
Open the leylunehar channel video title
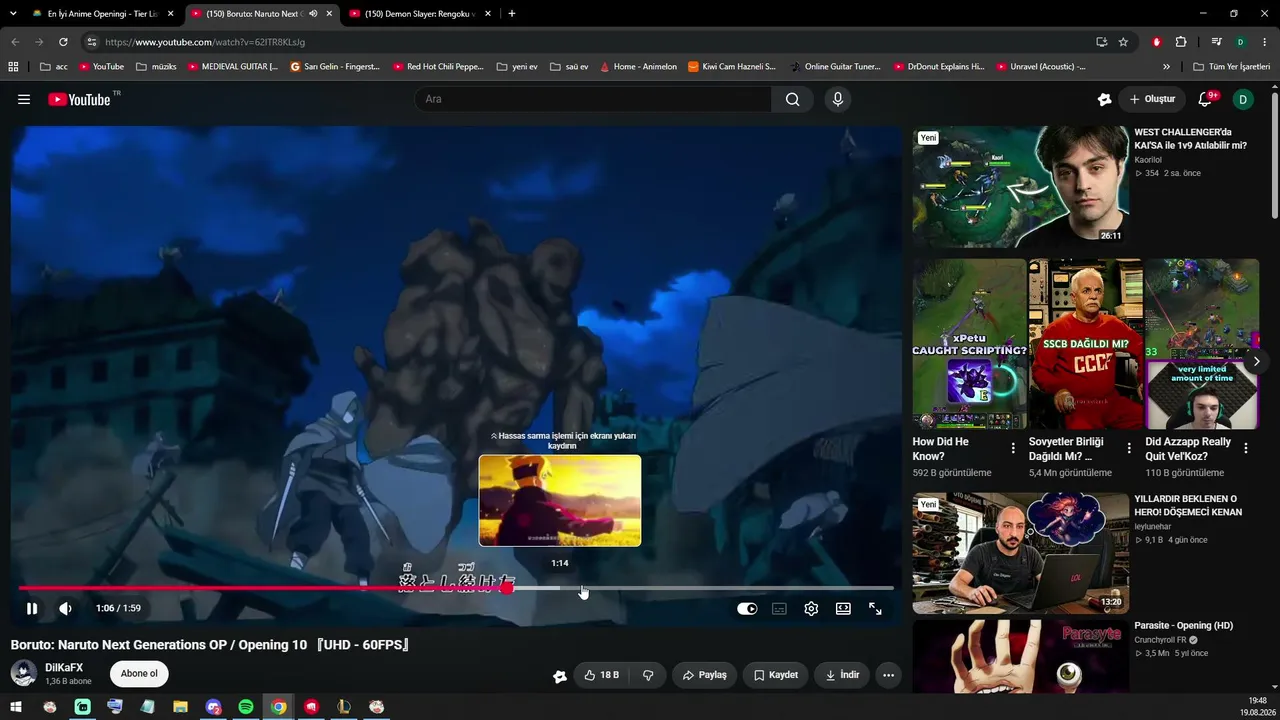1188,505
